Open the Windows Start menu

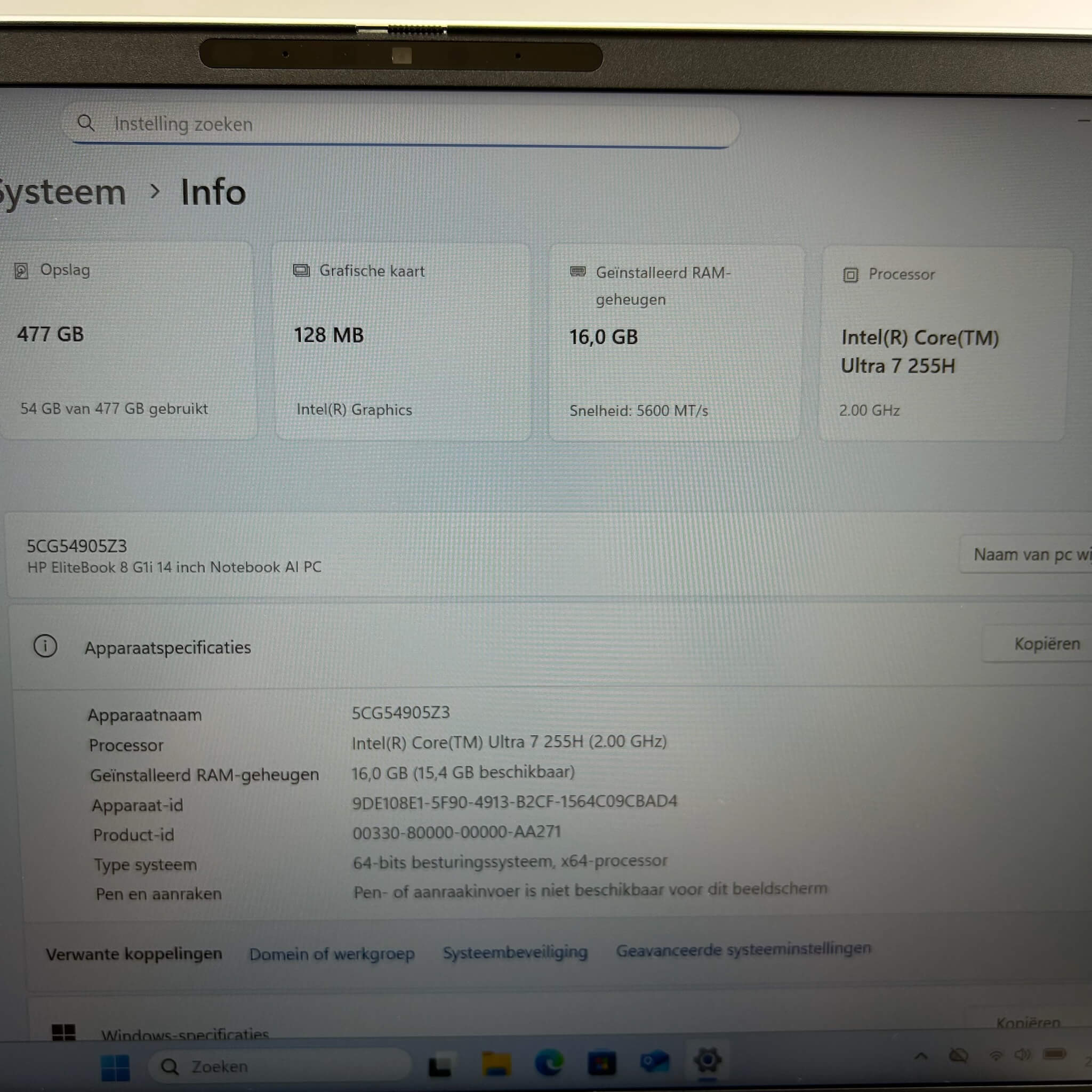point(115,1067)
